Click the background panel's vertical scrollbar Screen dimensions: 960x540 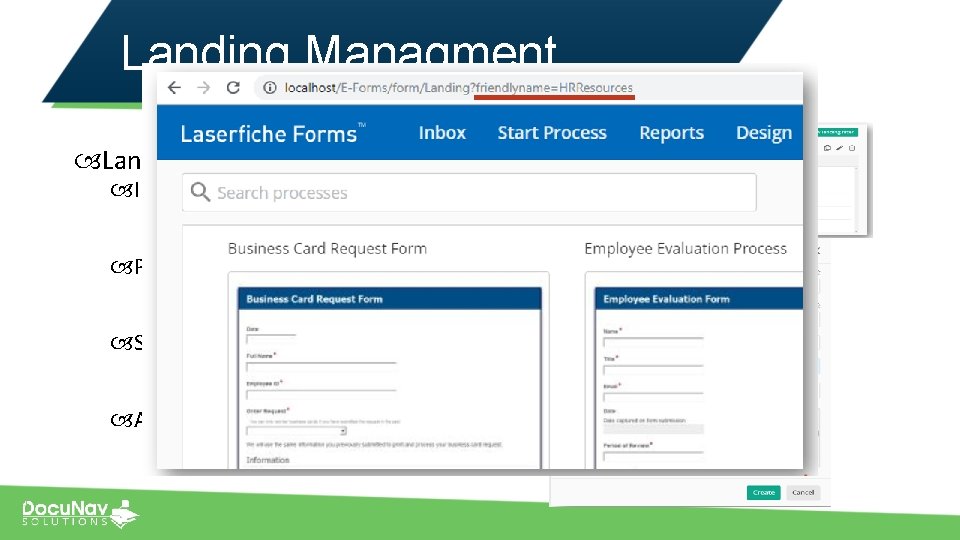[856, 199]
